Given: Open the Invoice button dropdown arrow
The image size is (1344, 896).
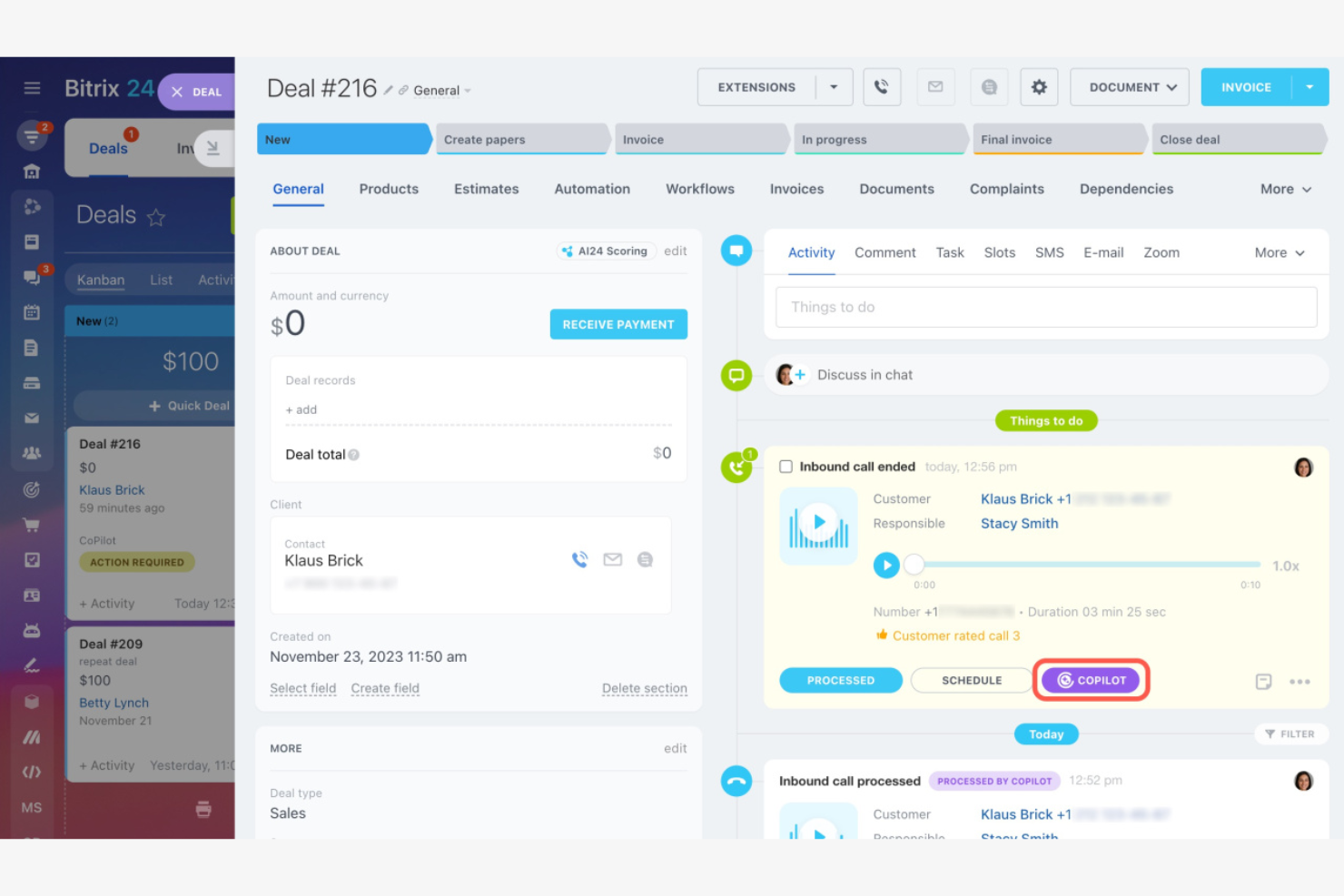Looking at the screenshot, I should coord(1309,86).
